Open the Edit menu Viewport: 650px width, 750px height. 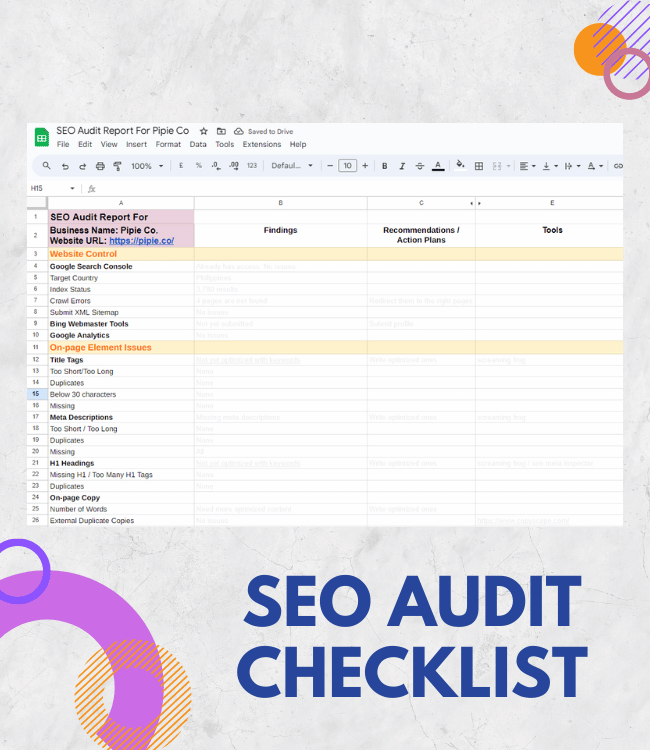click(x=85, y=144)
